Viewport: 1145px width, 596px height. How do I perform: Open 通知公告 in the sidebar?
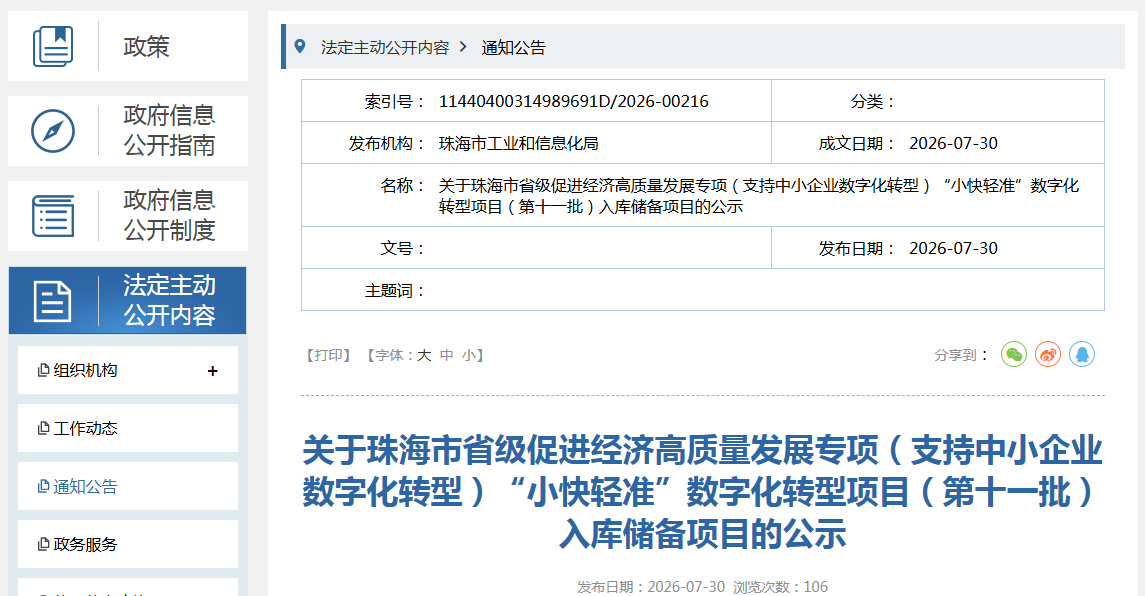point(128,486)
